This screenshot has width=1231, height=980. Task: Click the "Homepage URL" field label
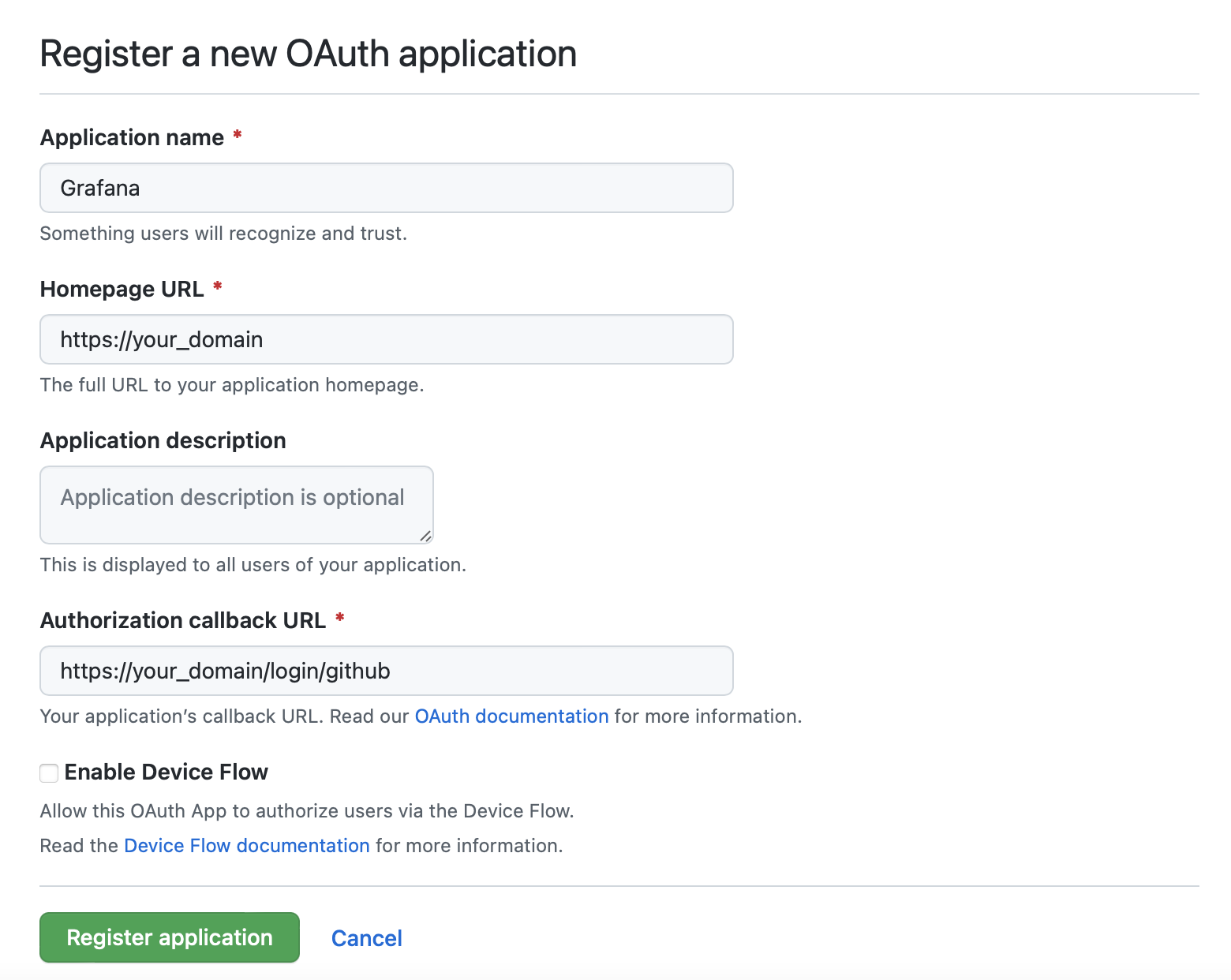click(x=122, y=289)
